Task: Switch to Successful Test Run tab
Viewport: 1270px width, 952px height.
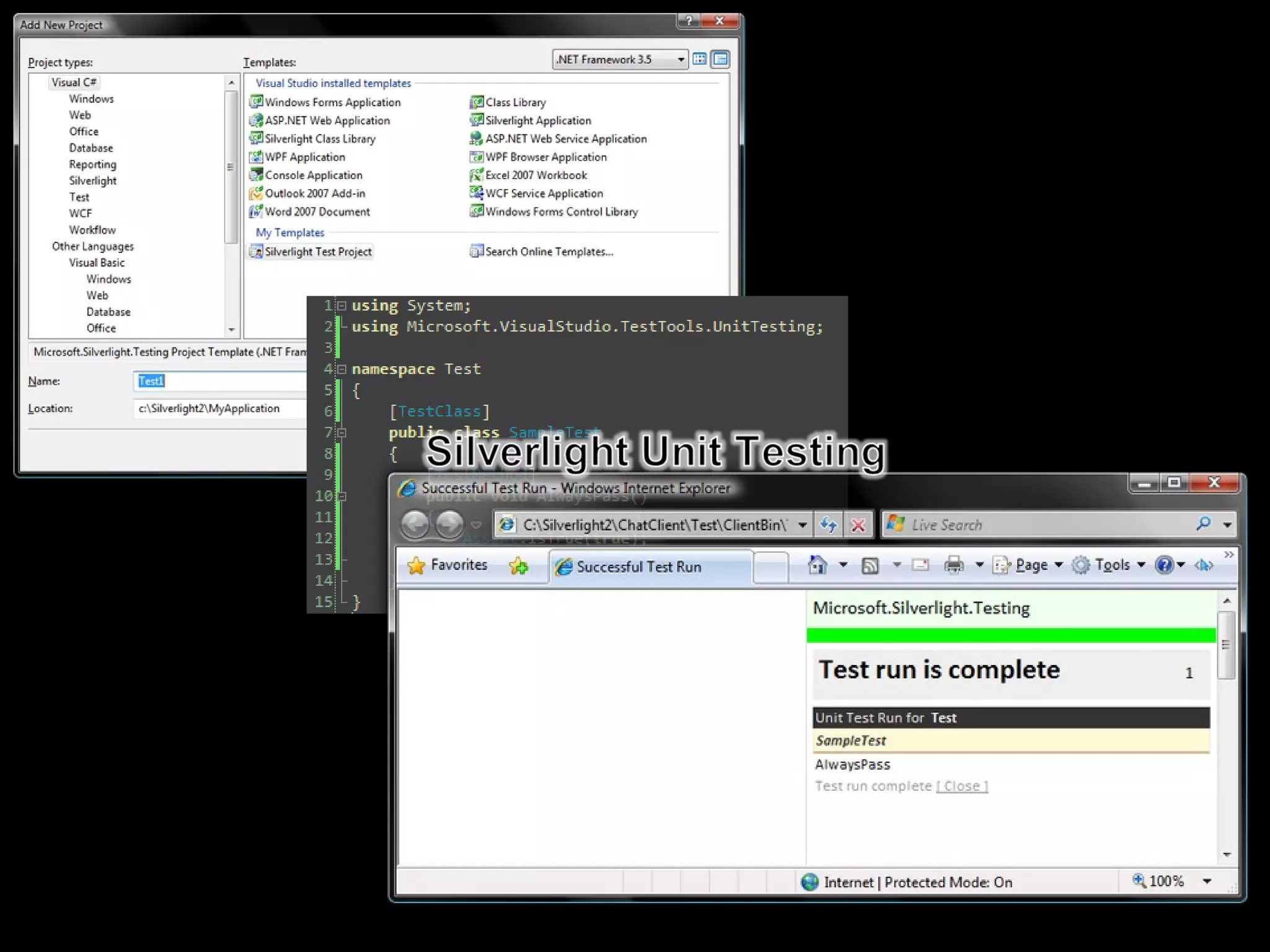Action: point(639,566)
